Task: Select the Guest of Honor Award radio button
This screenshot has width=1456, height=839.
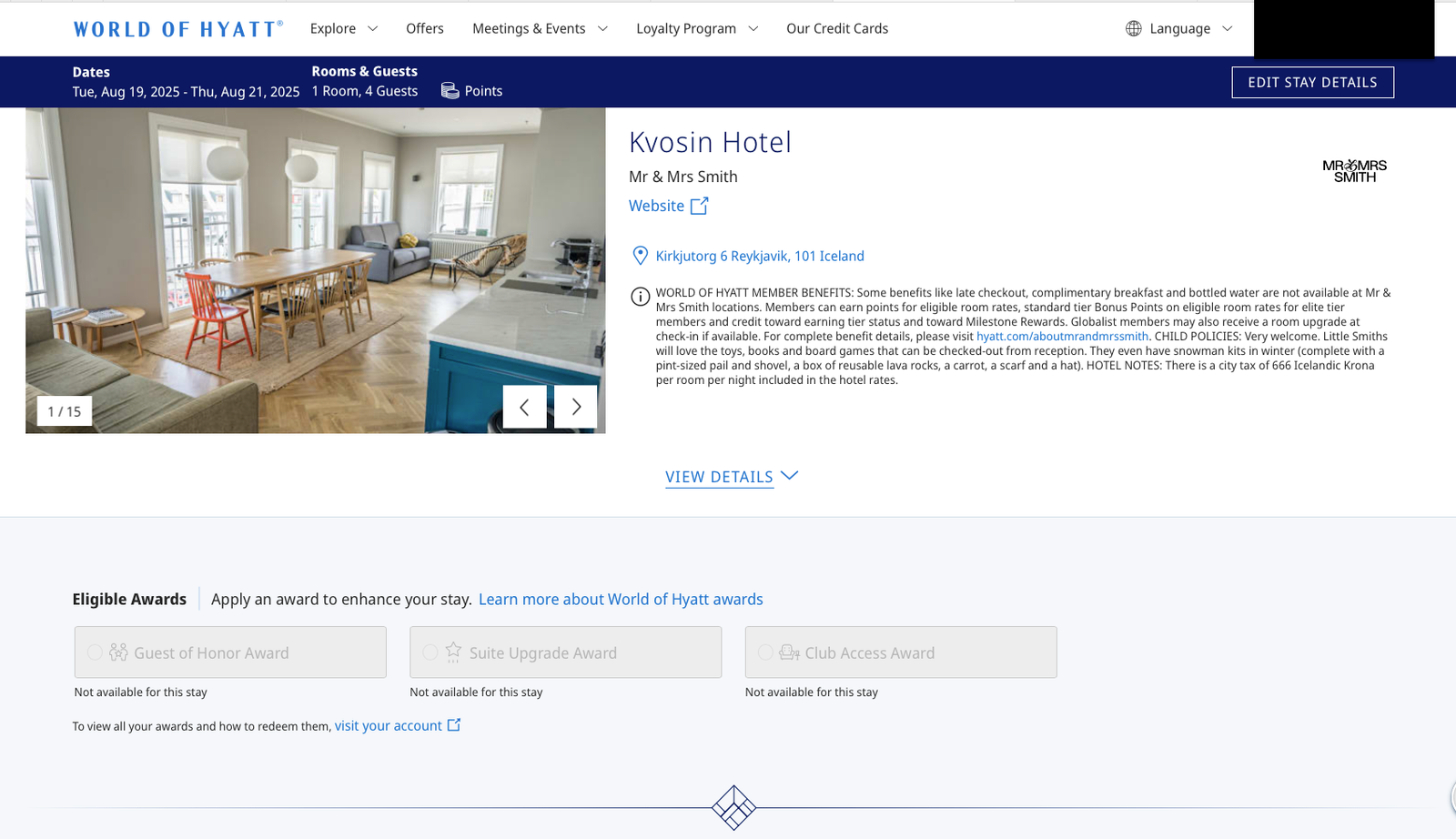Action: pyautogui.click(x=95, y=652)
